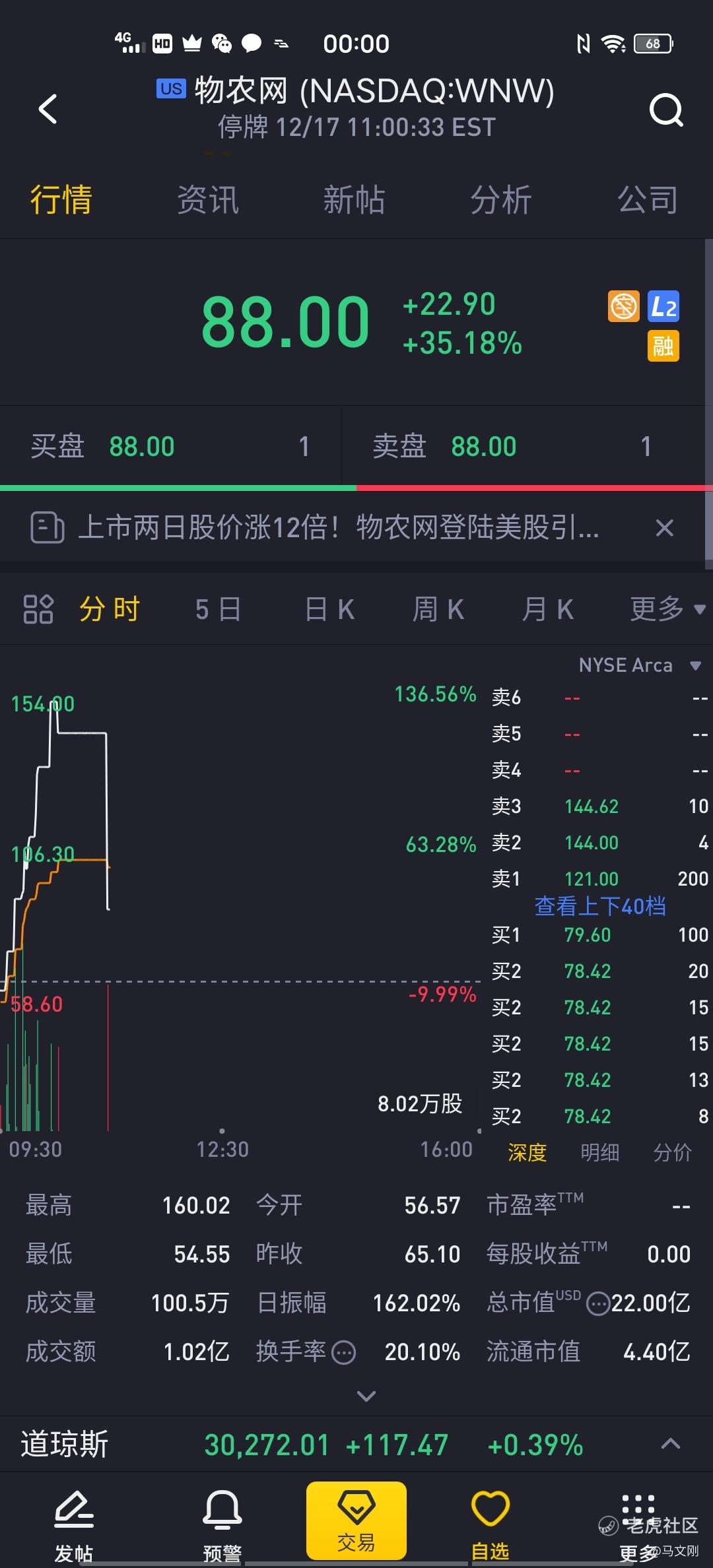Open the search magnifier icon

point(666,110)
